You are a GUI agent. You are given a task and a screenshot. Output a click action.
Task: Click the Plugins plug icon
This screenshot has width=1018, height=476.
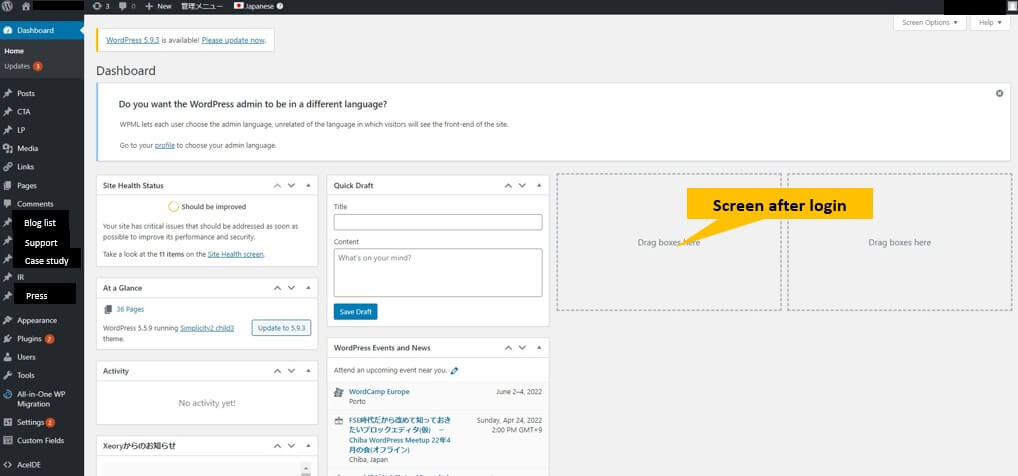coord(8,339)
